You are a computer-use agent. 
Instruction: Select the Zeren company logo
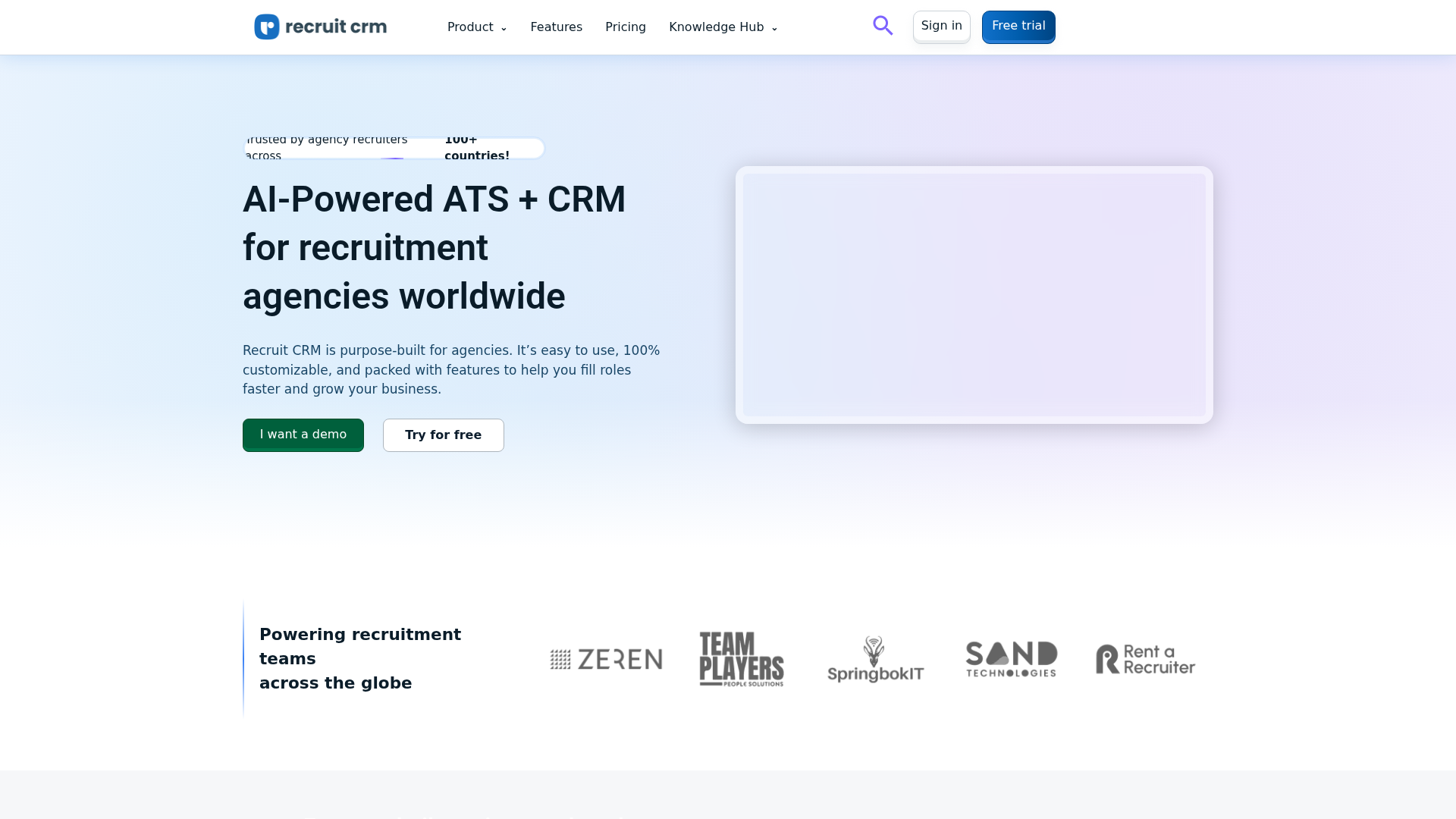[605, 658]
